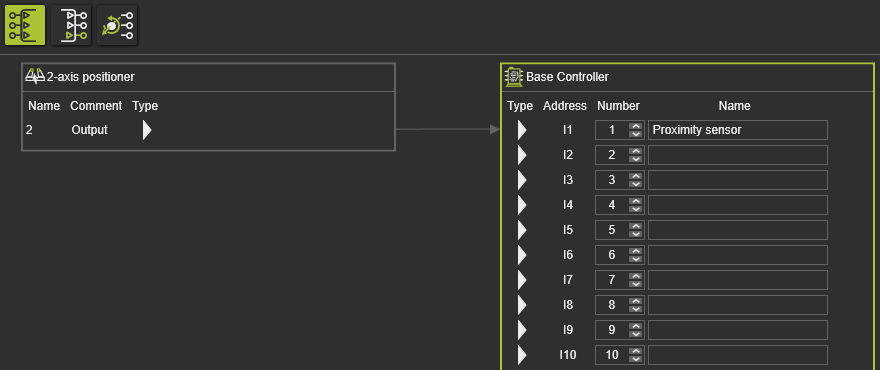Click the I8 address label
This screenshot has height=370, width=880.
pyautogui.click(x=568, y=305)
